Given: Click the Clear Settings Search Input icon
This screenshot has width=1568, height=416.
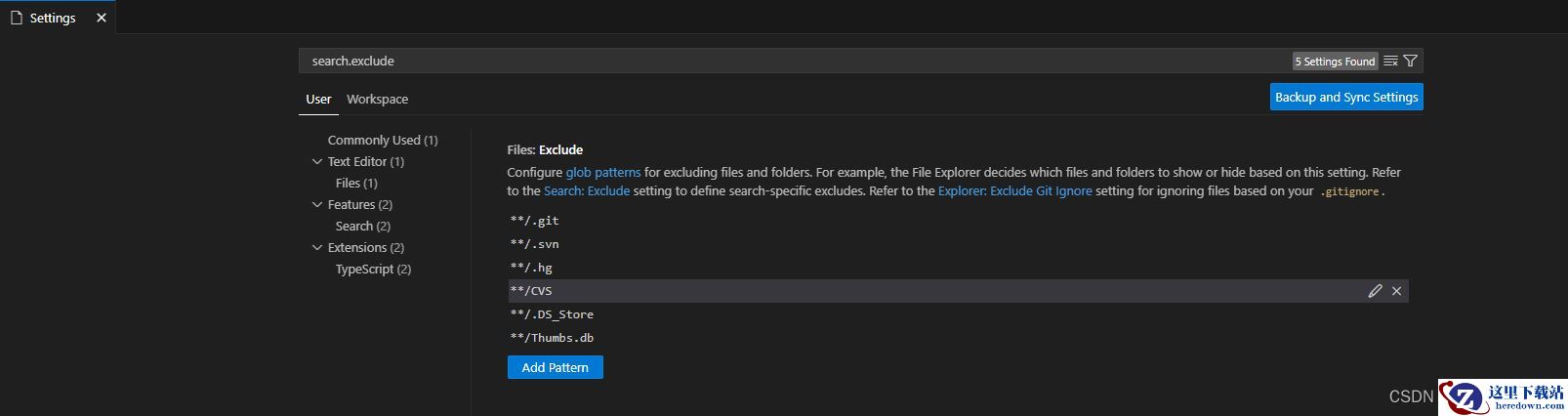Looking at the screenshot, I should point(1390,61).
